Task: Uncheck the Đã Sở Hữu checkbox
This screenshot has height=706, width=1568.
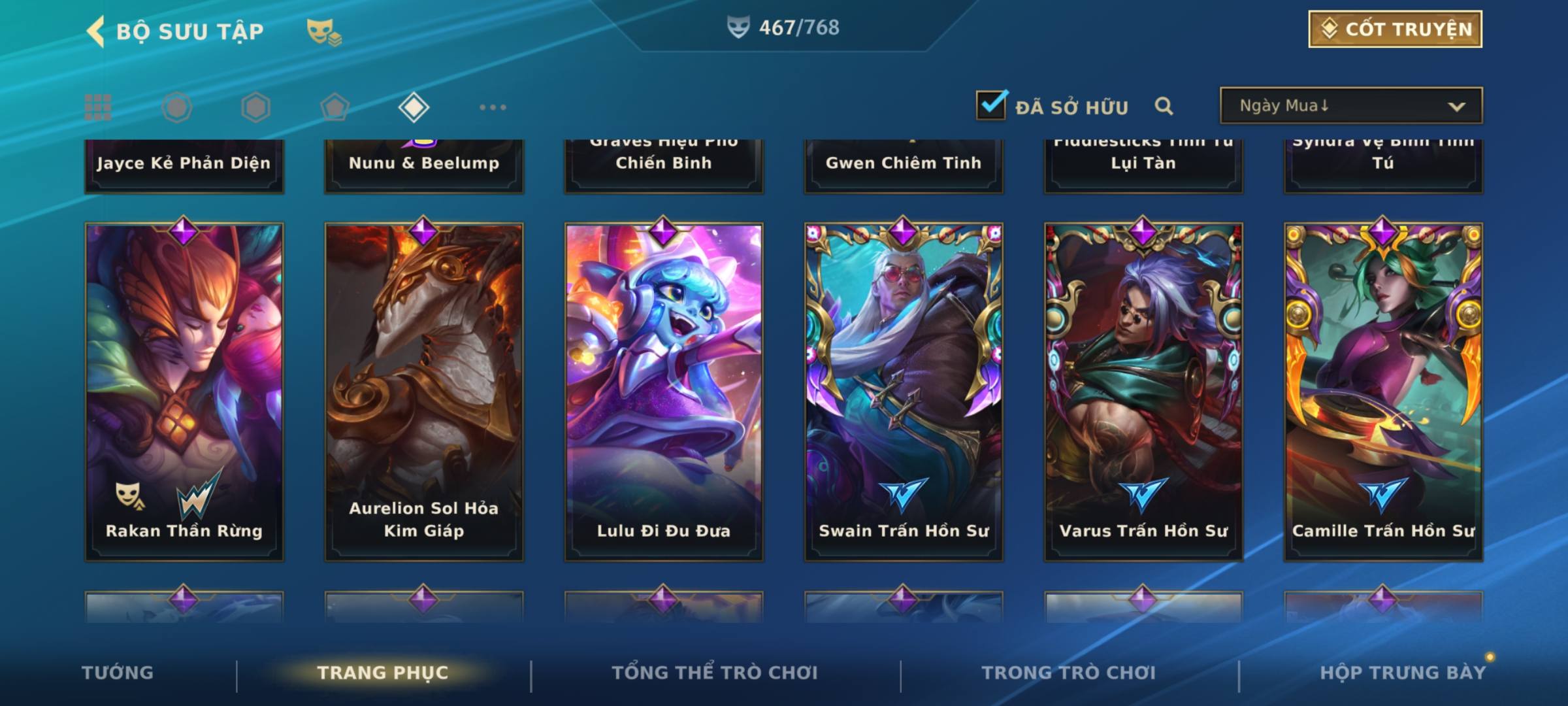Action: 991,105
